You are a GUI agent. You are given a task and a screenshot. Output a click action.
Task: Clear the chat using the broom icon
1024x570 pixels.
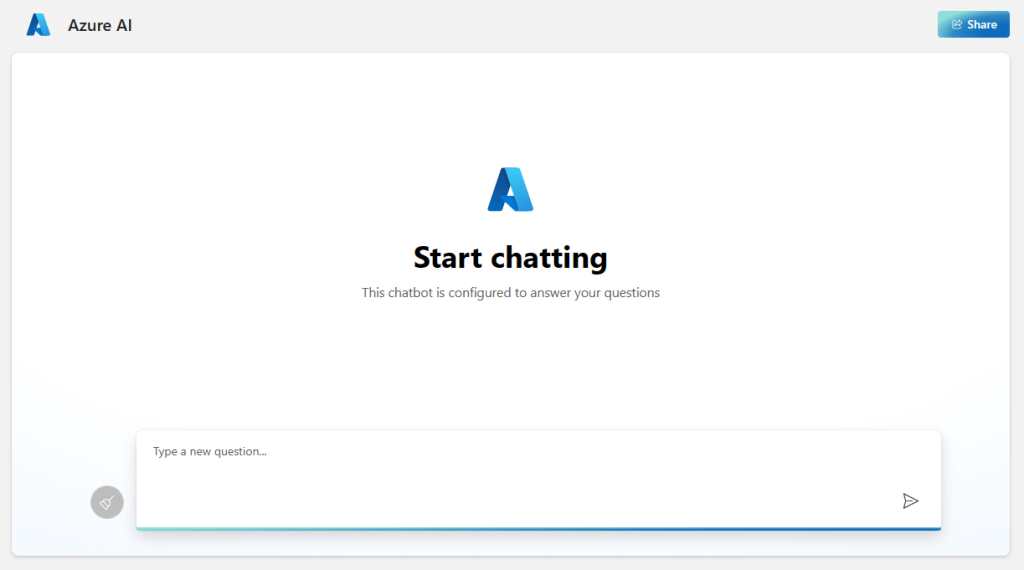[x=107, y=502]
